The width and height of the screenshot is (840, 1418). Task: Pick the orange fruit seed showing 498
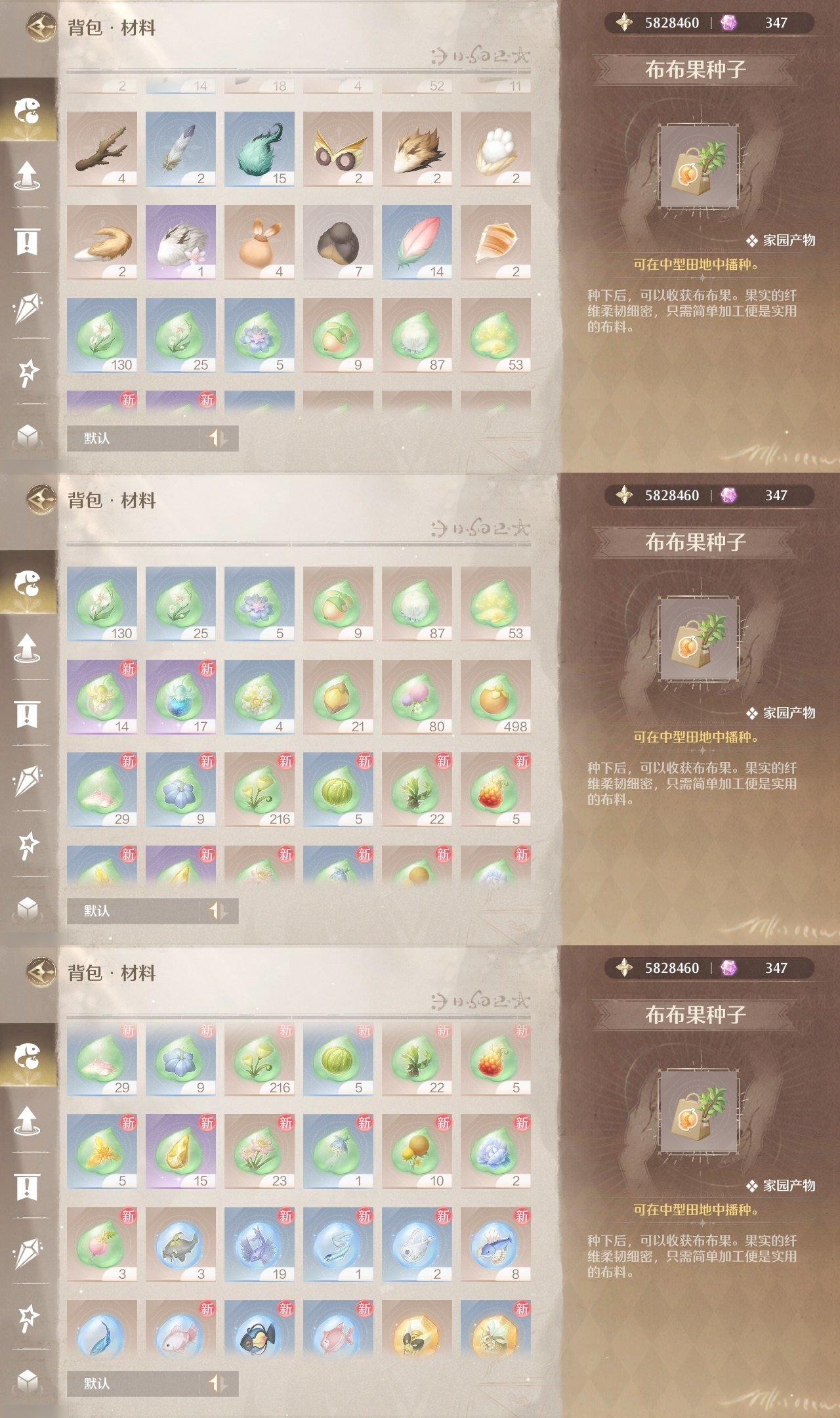coord(495,697)
